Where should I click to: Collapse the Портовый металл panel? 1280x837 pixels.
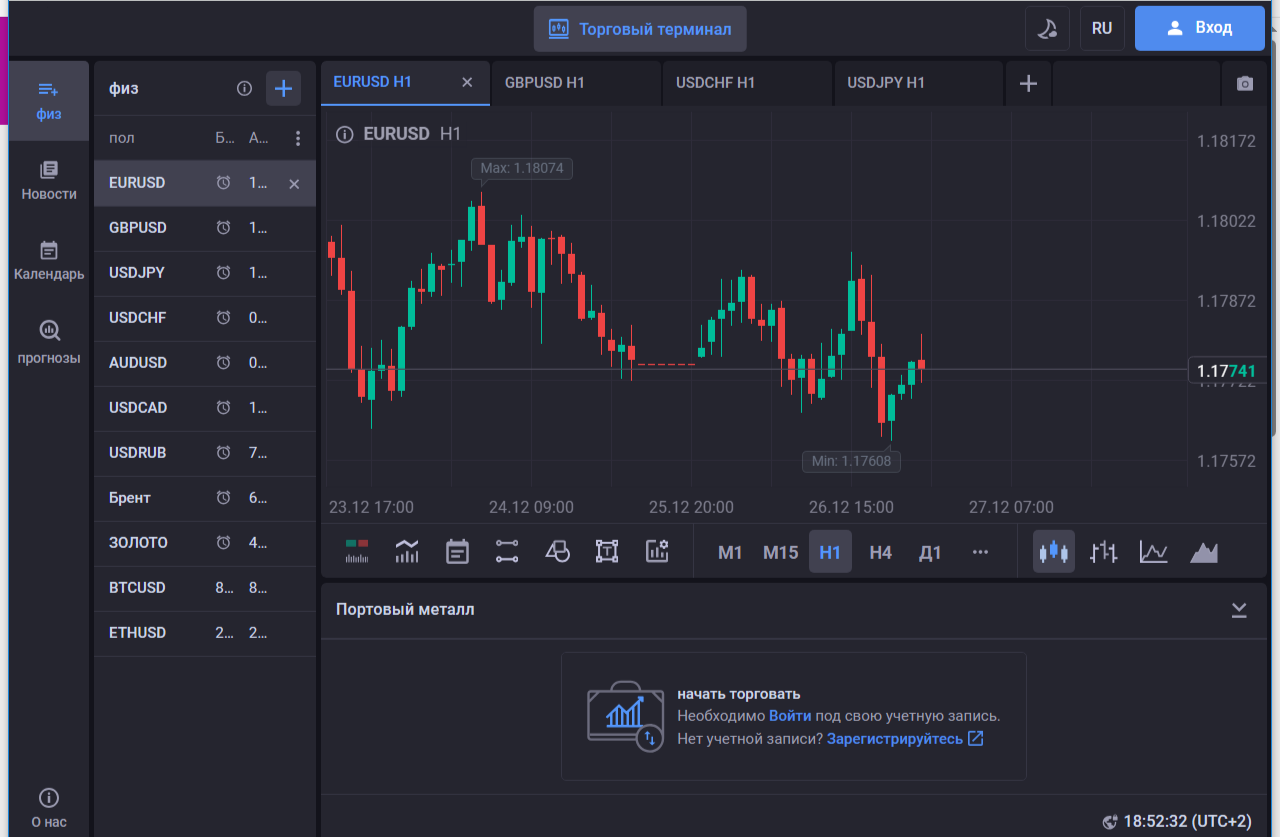(1239, 610)
